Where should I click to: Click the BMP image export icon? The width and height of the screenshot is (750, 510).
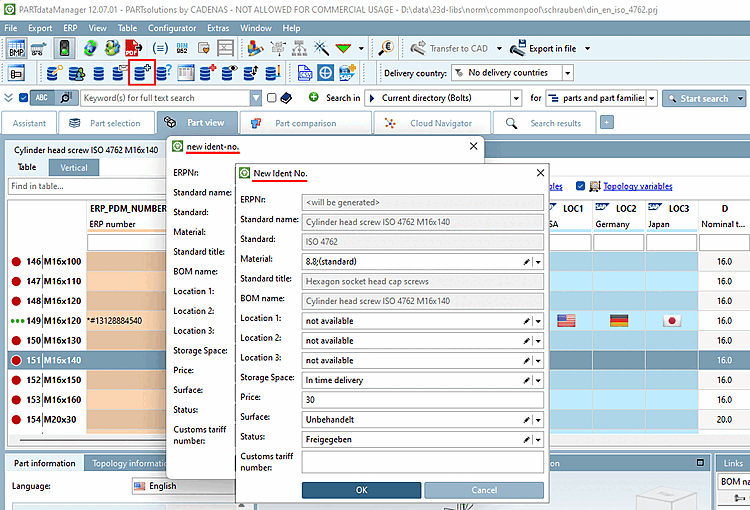click(x=17, y=47)
